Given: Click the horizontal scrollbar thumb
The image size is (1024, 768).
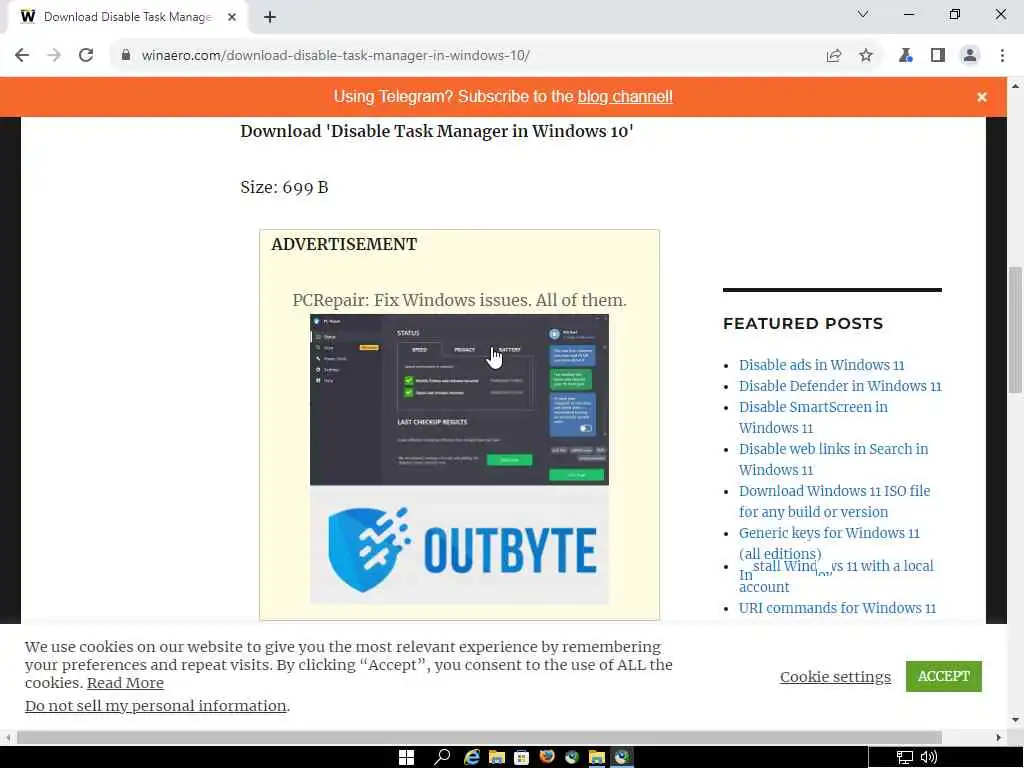Looking at the screenshot, I should coord(479,737).
